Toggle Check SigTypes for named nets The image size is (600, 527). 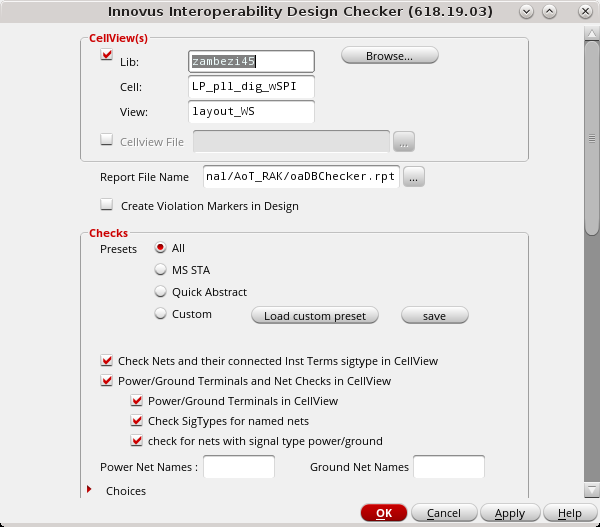tap(137, 420)
